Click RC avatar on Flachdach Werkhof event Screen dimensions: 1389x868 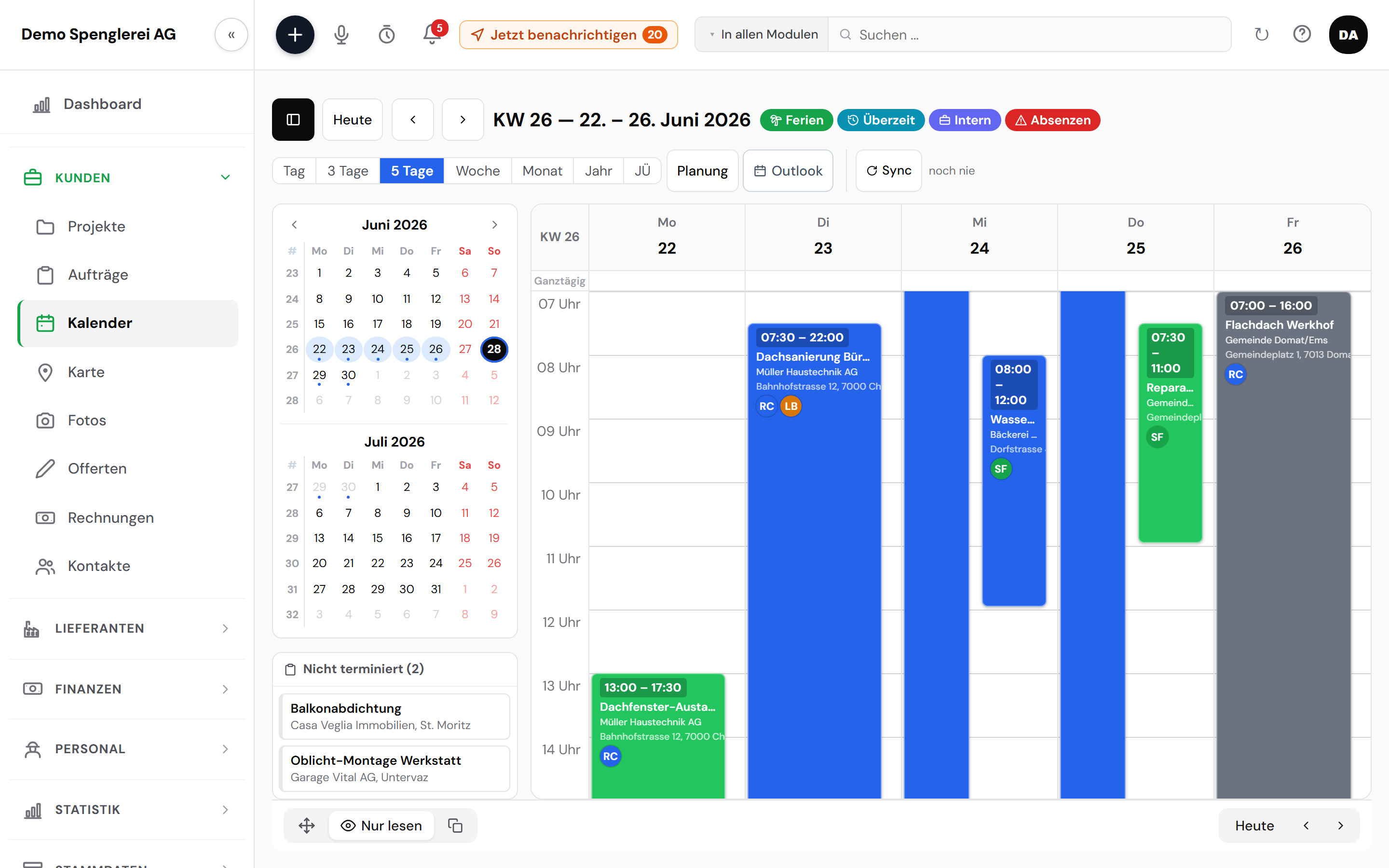pos(1235,374)
